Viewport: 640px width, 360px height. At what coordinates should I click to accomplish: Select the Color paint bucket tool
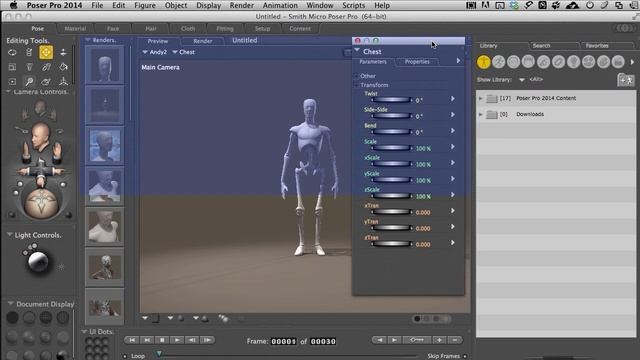coord(63,67)
